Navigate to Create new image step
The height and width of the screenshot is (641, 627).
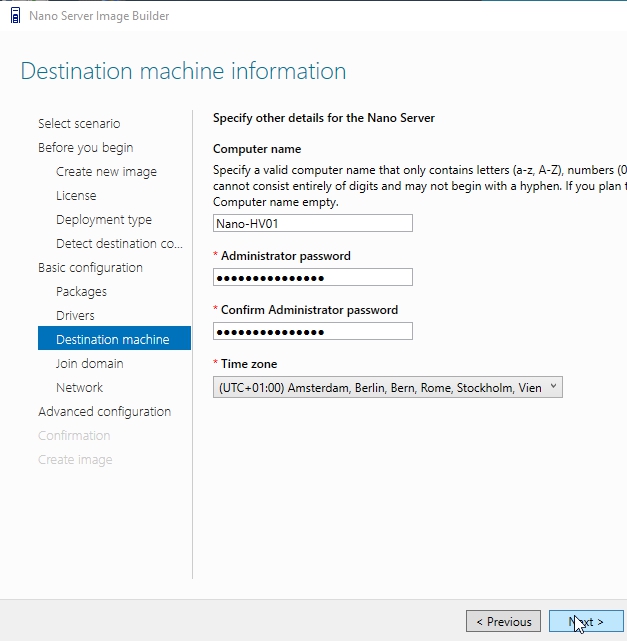[x=106, y=172]
